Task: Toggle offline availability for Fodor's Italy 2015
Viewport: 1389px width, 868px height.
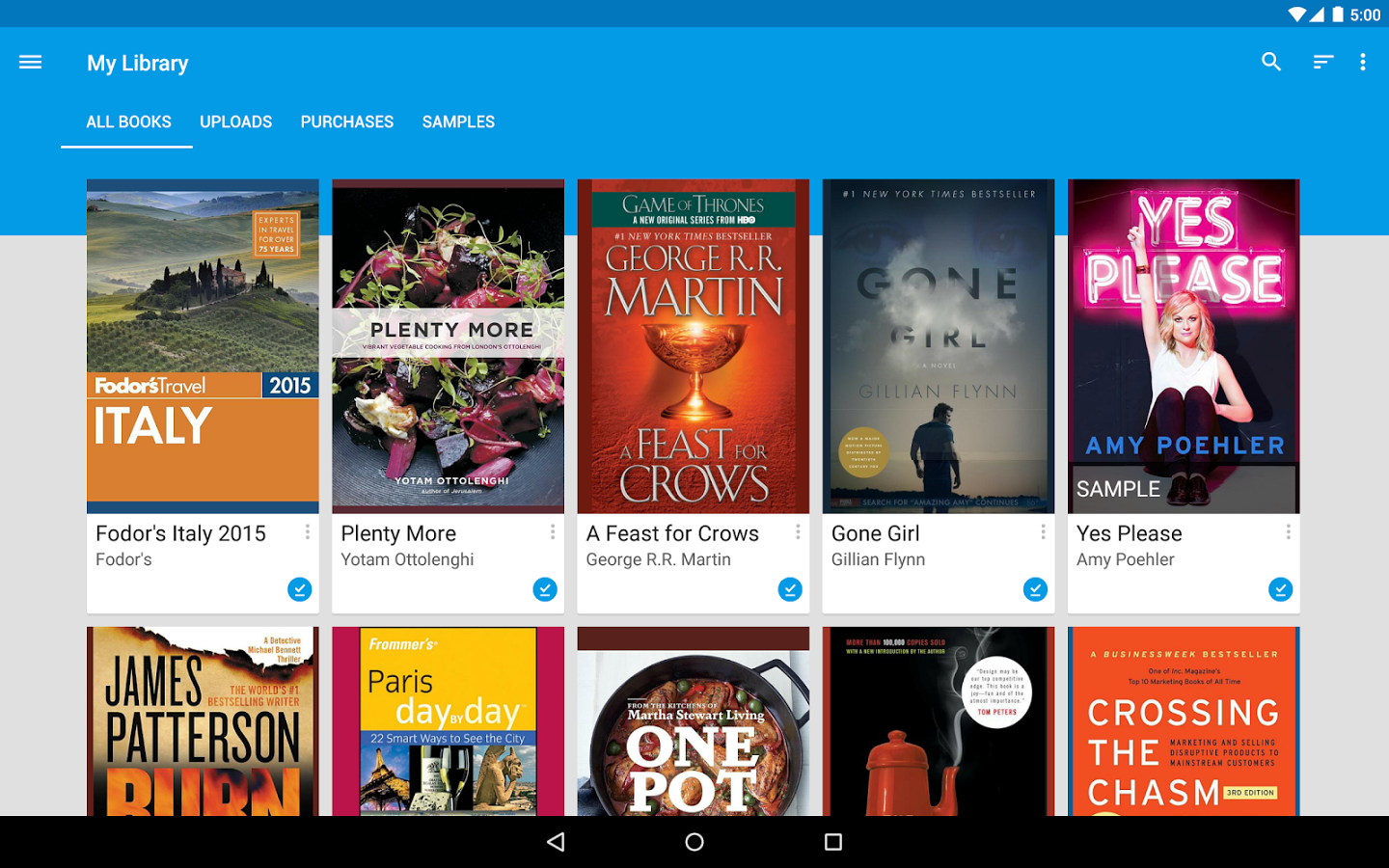Action: (300, 589)
